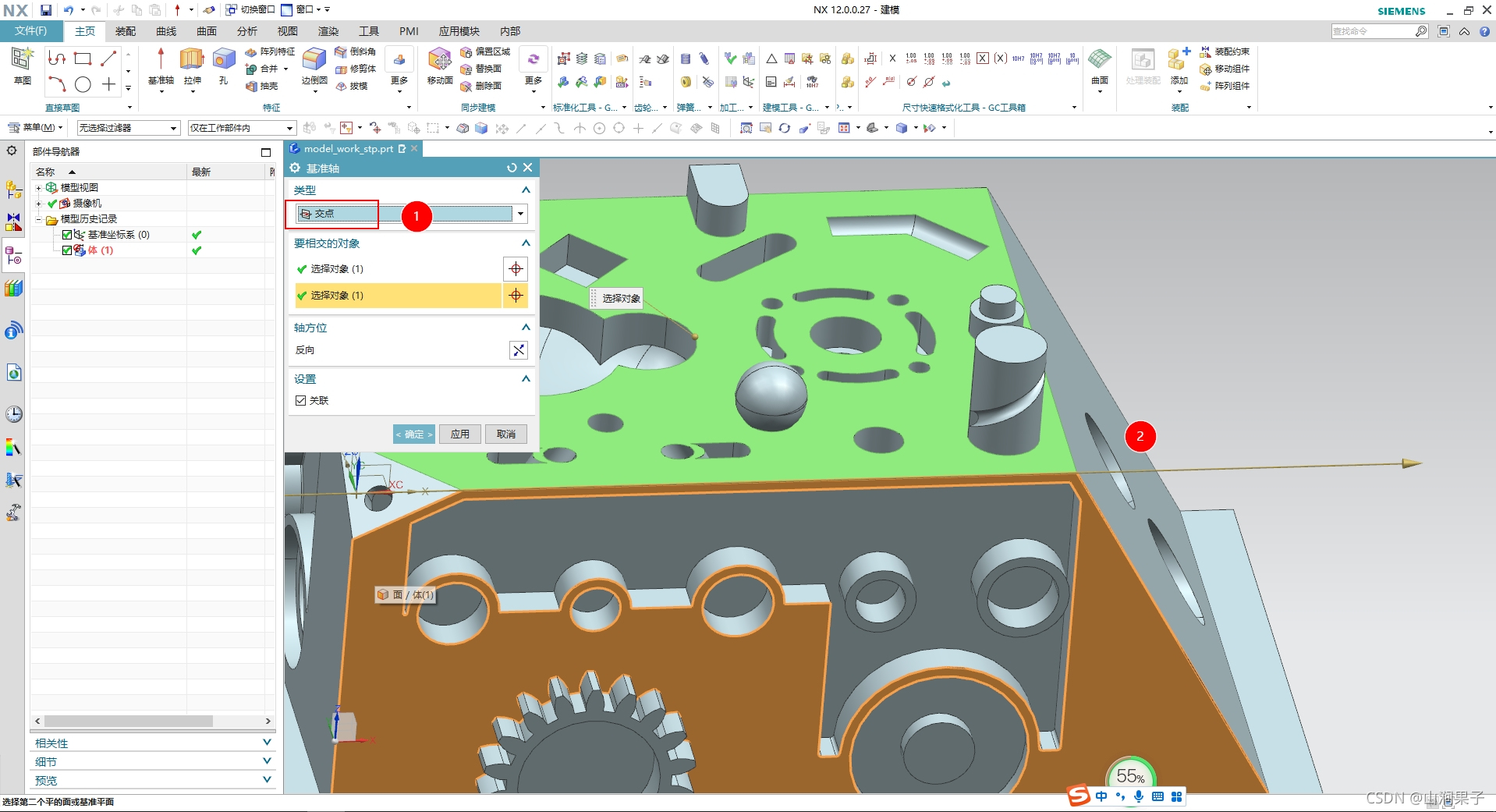This screenshot has height=812, width=1496.
Task: Confirm the dialog with 确定
Action: tap(414, 434)
